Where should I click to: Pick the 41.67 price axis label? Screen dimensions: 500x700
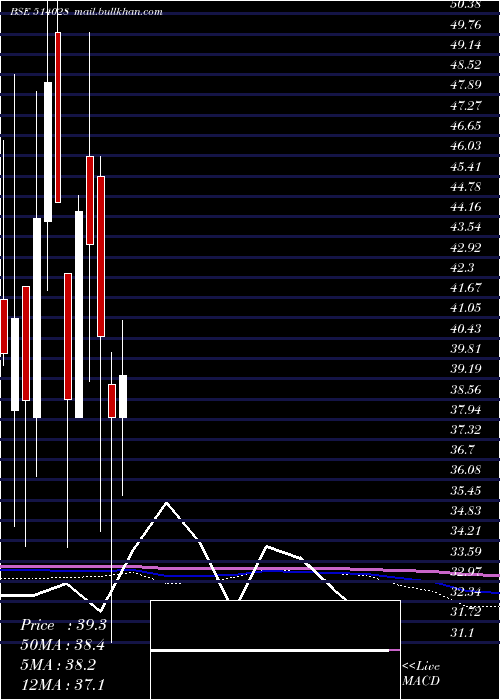pyautogui.click(x=466, y=288)
